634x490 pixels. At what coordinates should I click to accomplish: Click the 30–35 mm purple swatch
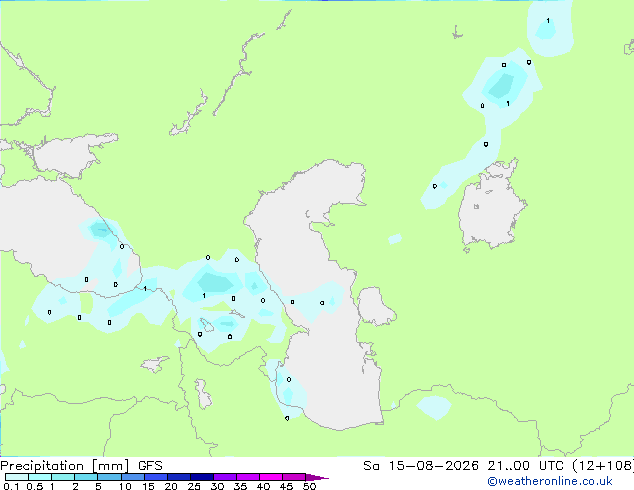(225, 477)
